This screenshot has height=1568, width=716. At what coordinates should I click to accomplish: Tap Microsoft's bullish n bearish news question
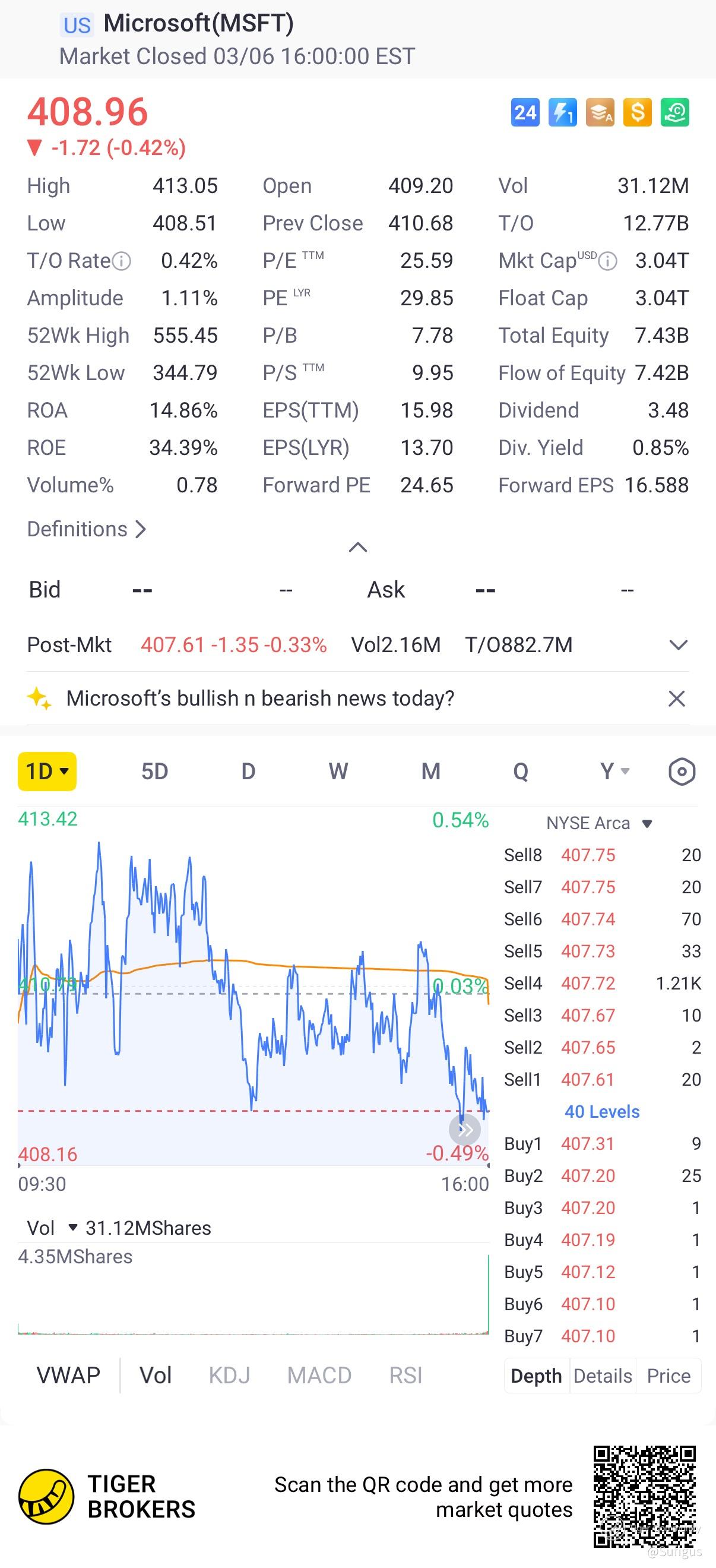point(261,698)
